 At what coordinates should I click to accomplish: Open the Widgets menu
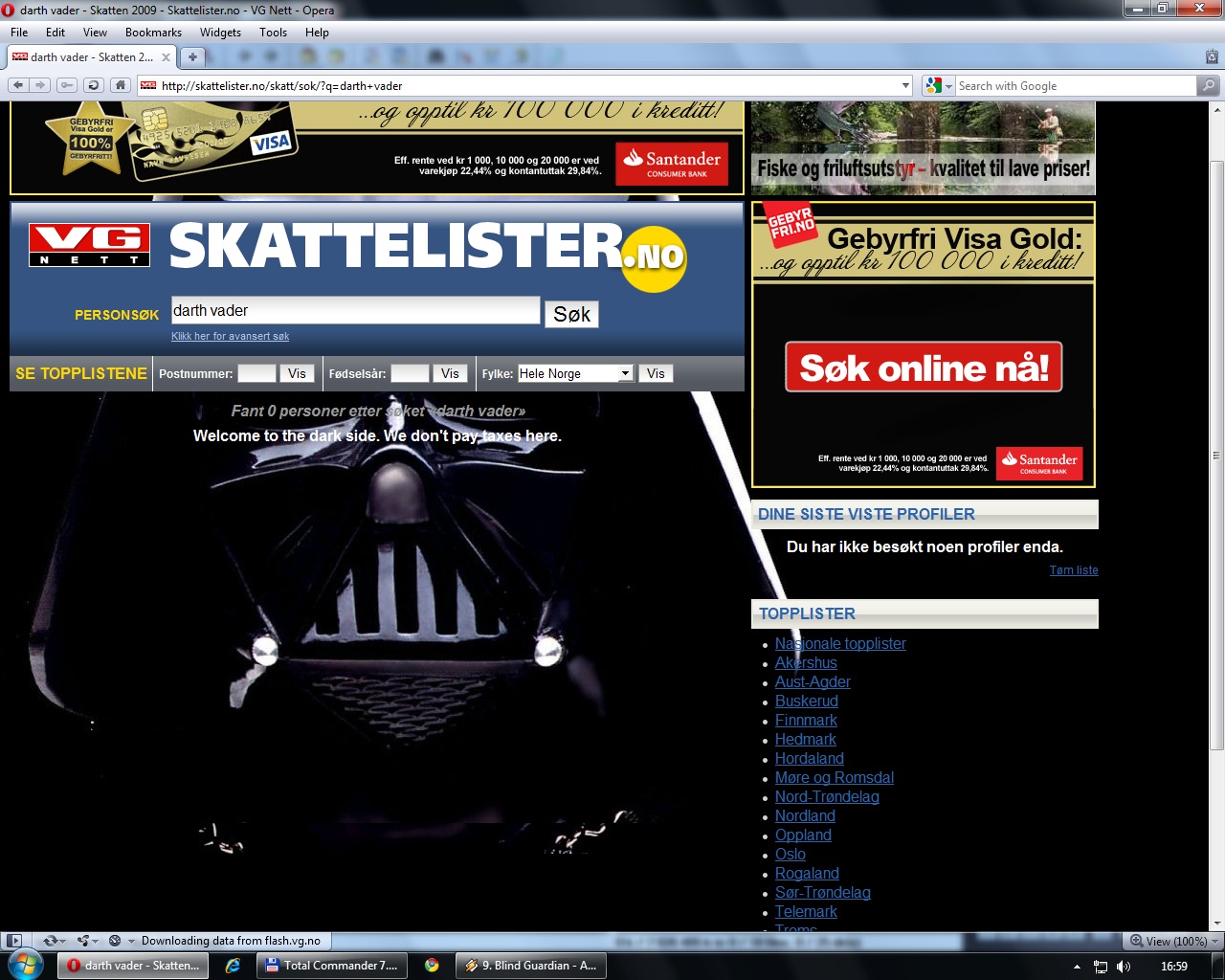(220, 33)
